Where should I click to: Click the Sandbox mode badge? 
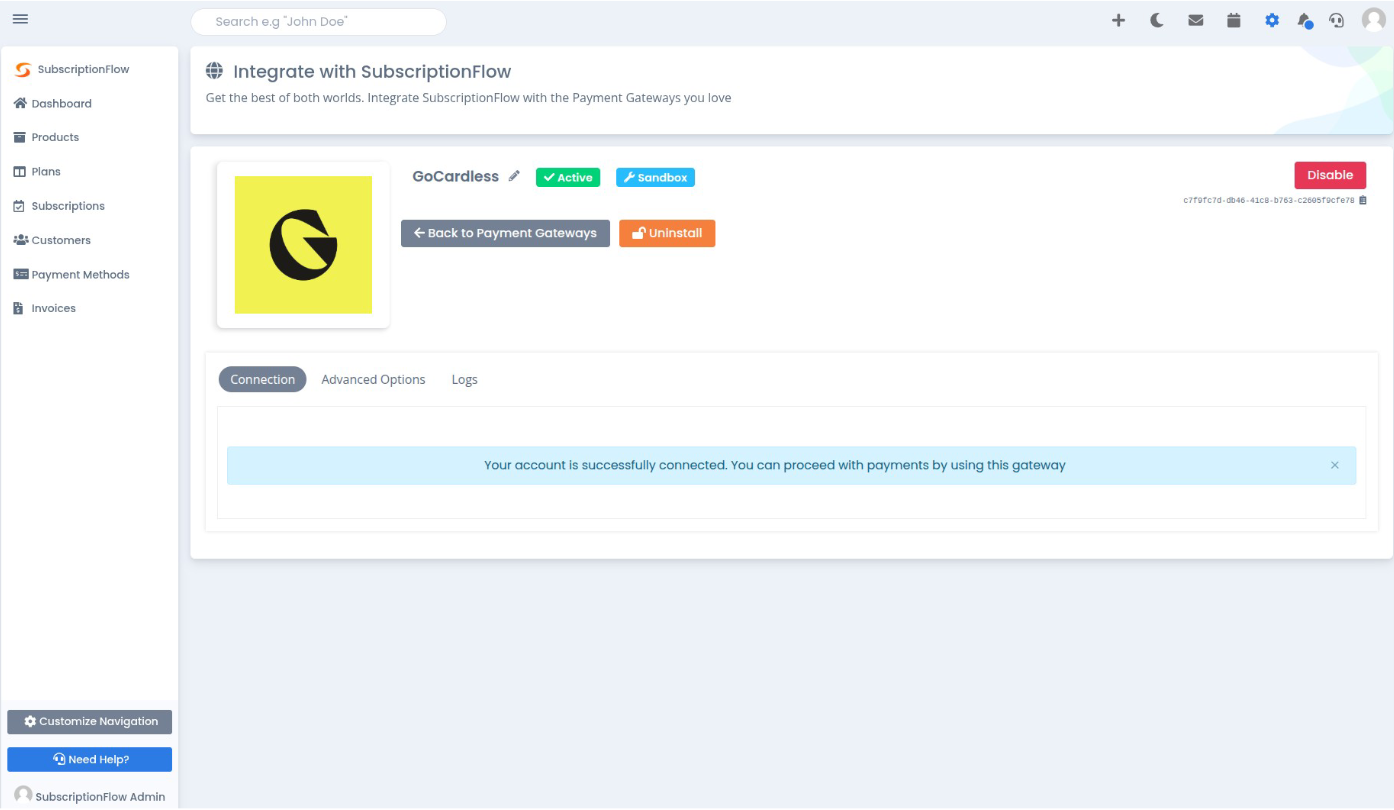click(655, 177)
